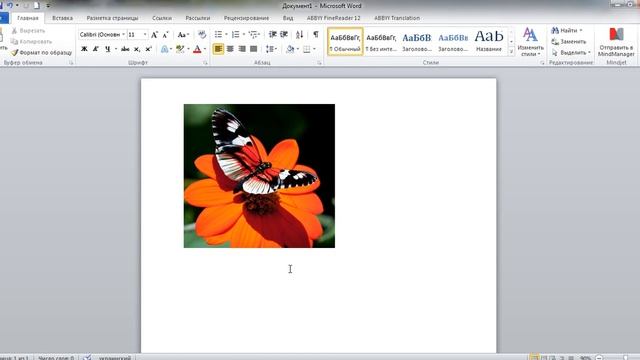This screenshot has width=640, height=360.
Task: Decrease paragraph indent
Action: 273,35
